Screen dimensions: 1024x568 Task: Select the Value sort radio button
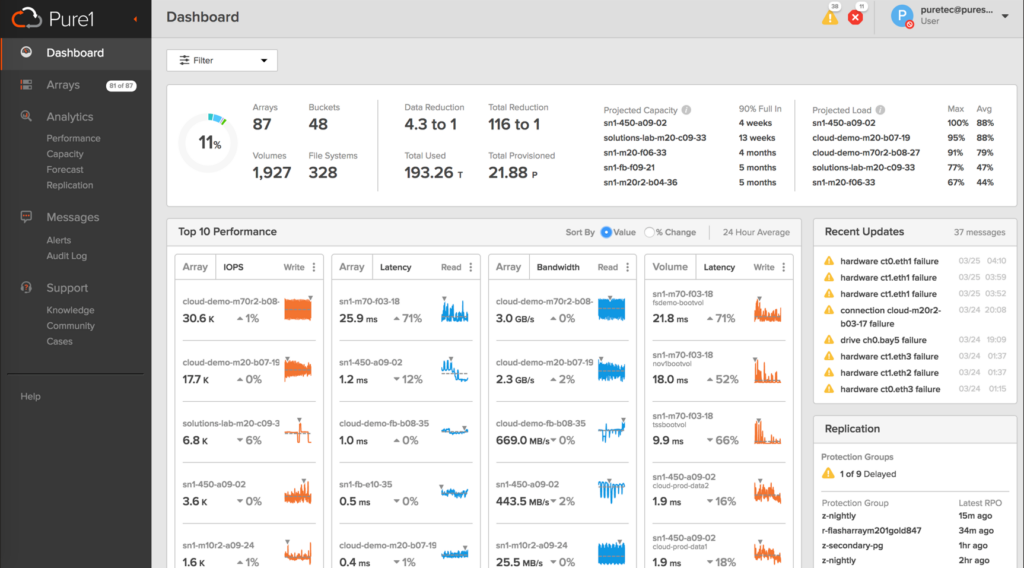(606, 232)
